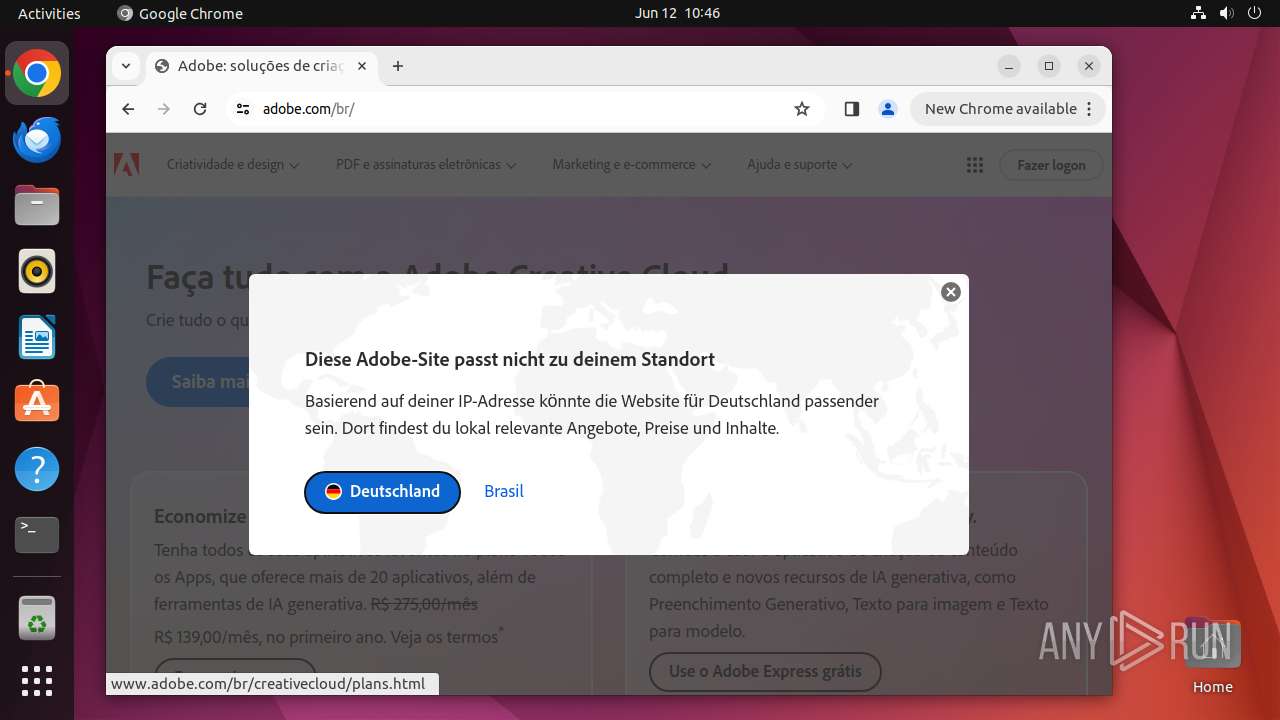Open Rhythmbox music player in dock

click(37, 272)
